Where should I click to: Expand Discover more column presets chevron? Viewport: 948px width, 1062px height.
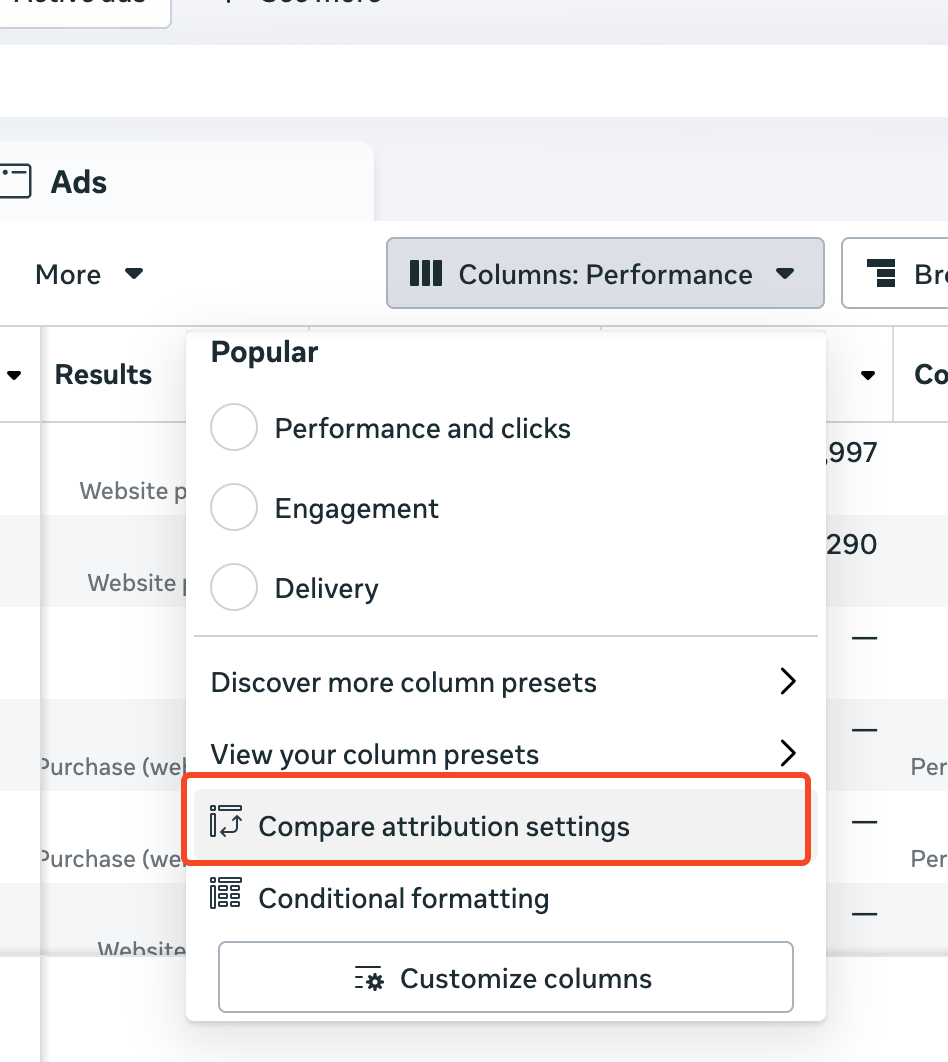click(x=788, y=682)
